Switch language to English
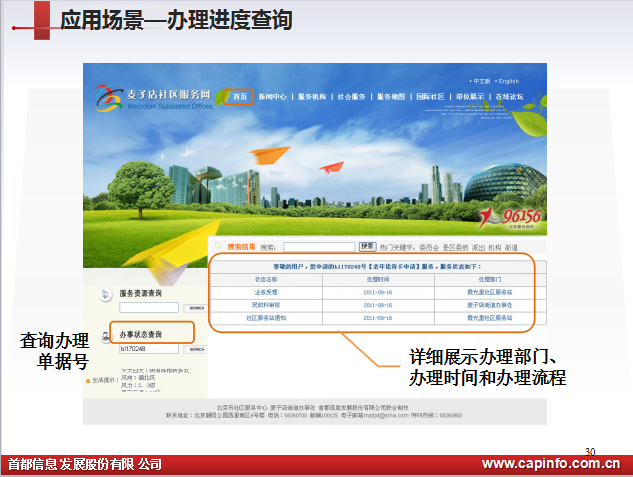The width and height of the screenshot is (633, 477). tap(507, 81)
